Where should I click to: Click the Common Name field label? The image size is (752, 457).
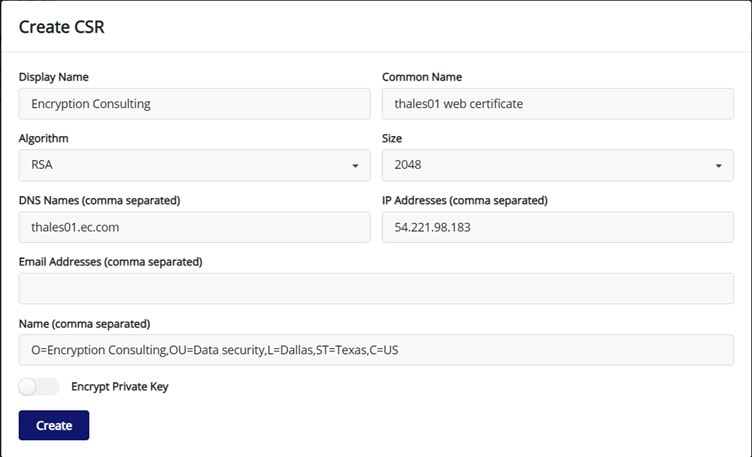(x=421, y=77)
